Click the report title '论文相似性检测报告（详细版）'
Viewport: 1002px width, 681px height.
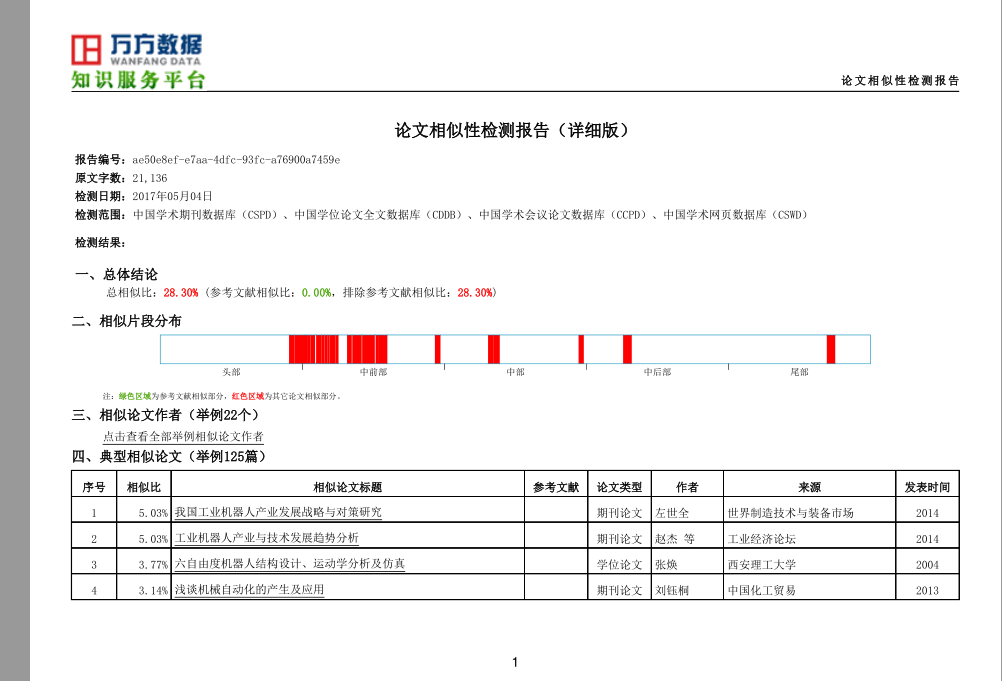(512, 130)
